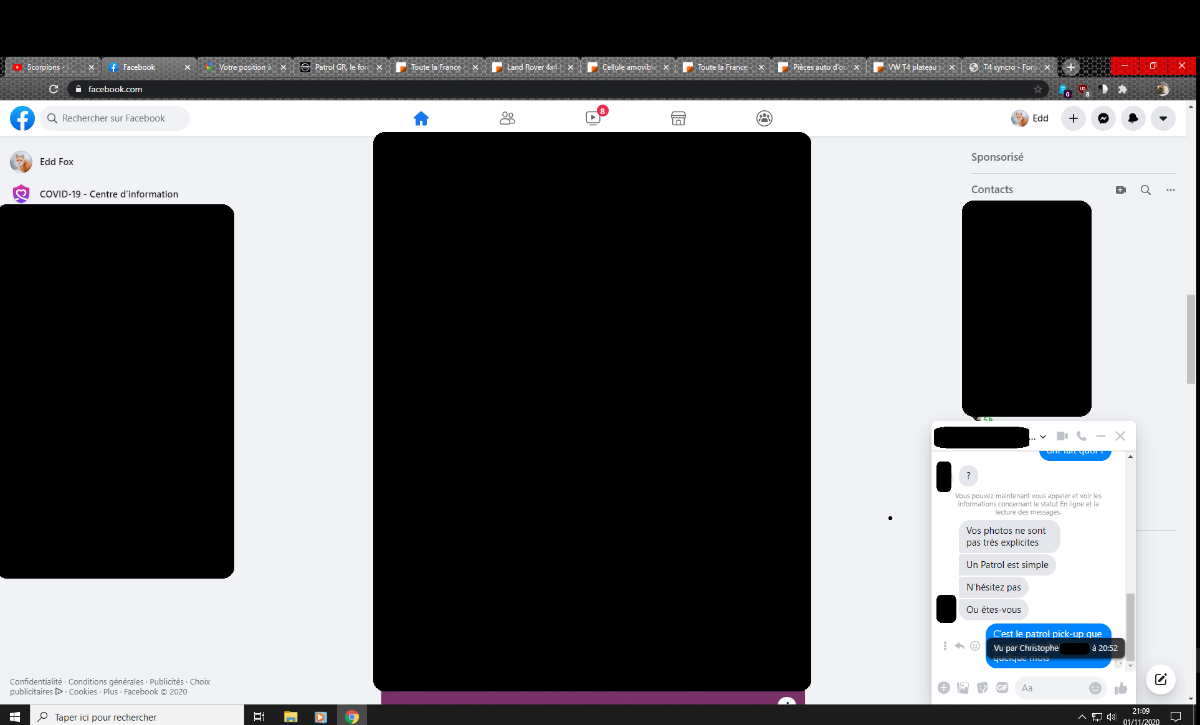Open message more options dots

[x=945, y=646]
